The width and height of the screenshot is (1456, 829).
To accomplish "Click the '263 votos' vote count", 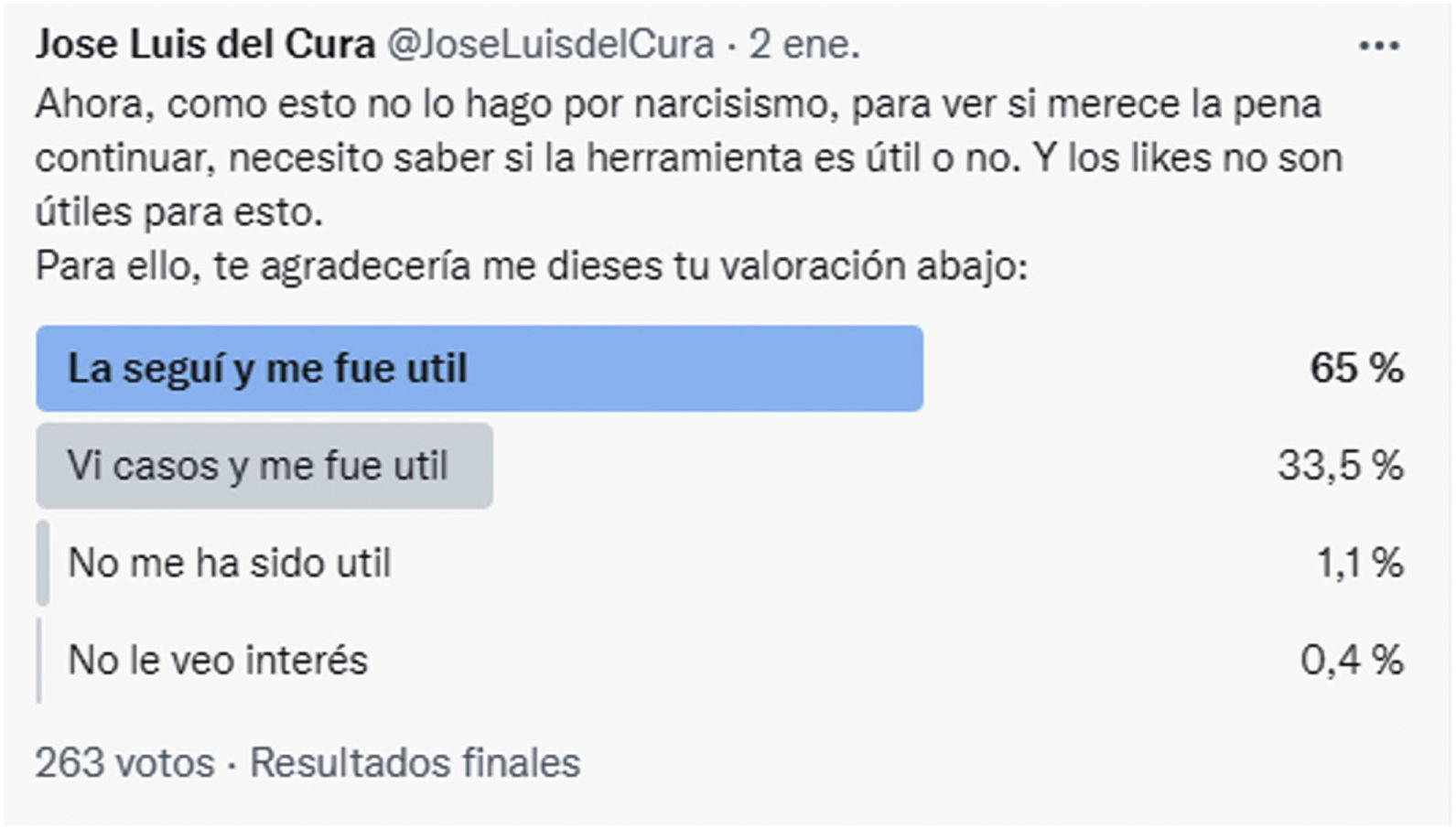I will 124,762.
